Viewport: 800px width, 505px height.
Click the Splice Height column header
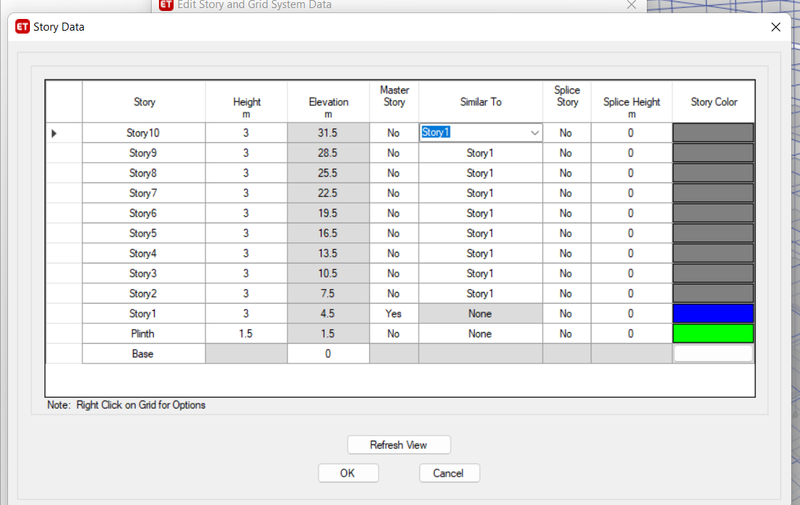[x=632, y=102]
